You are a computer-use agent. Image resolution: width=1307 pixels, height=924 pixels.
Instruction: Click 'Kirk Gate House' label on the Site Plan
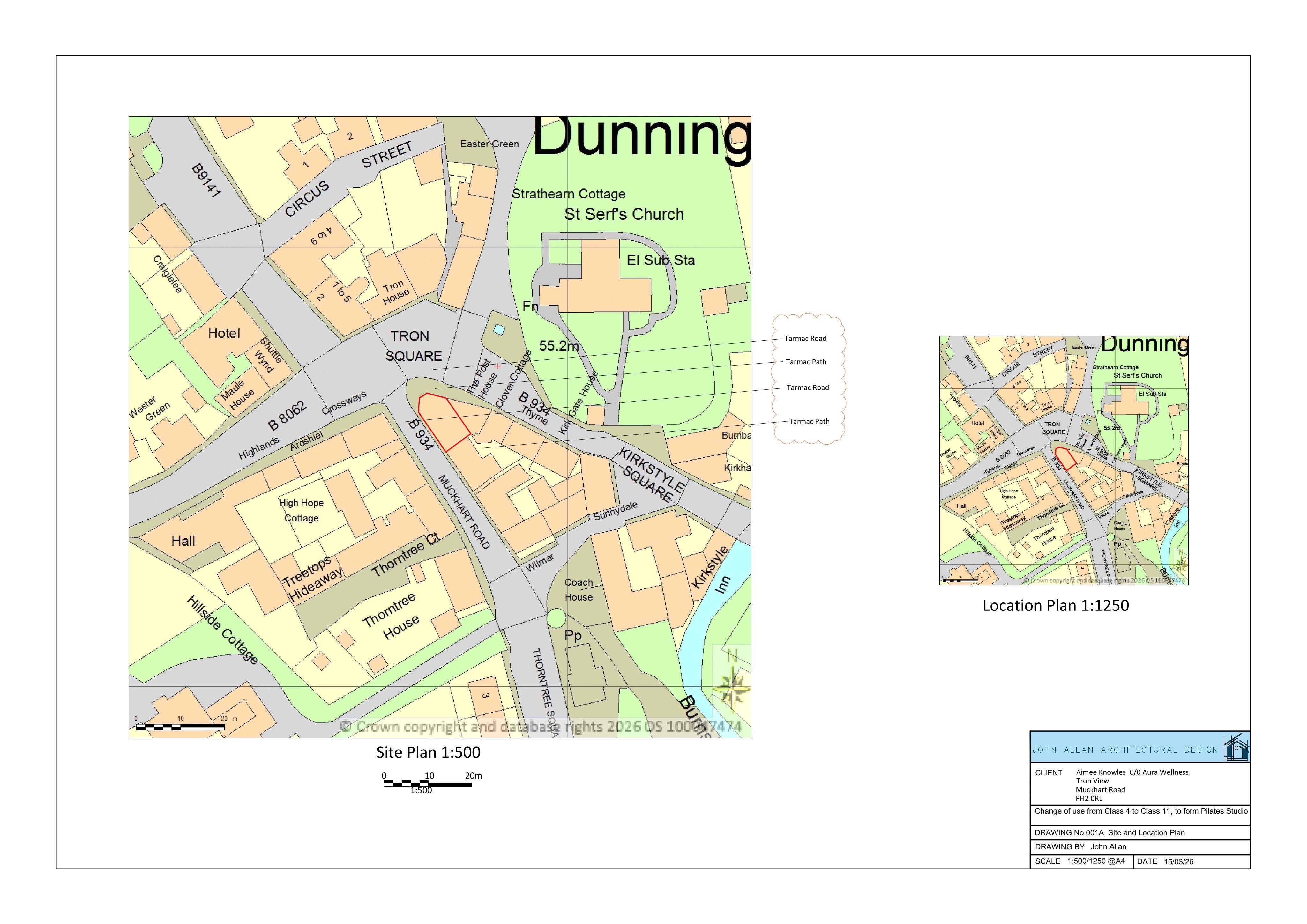[579, 403]
